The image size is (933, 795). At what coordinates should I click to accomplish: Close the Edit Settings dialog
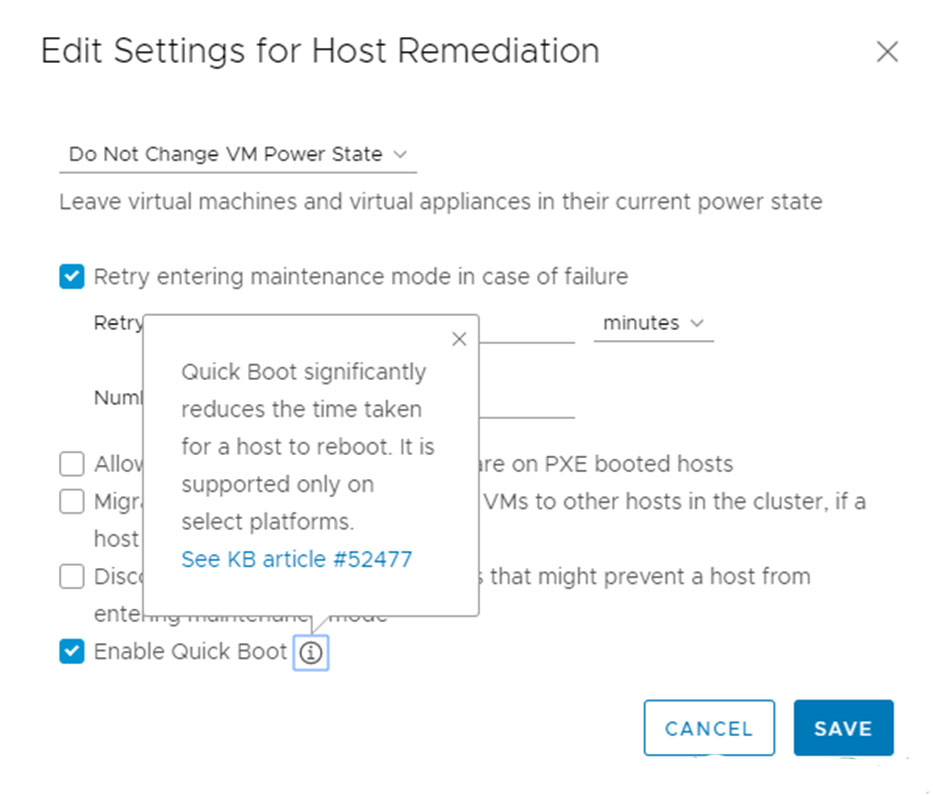click(x=886, y=52)
